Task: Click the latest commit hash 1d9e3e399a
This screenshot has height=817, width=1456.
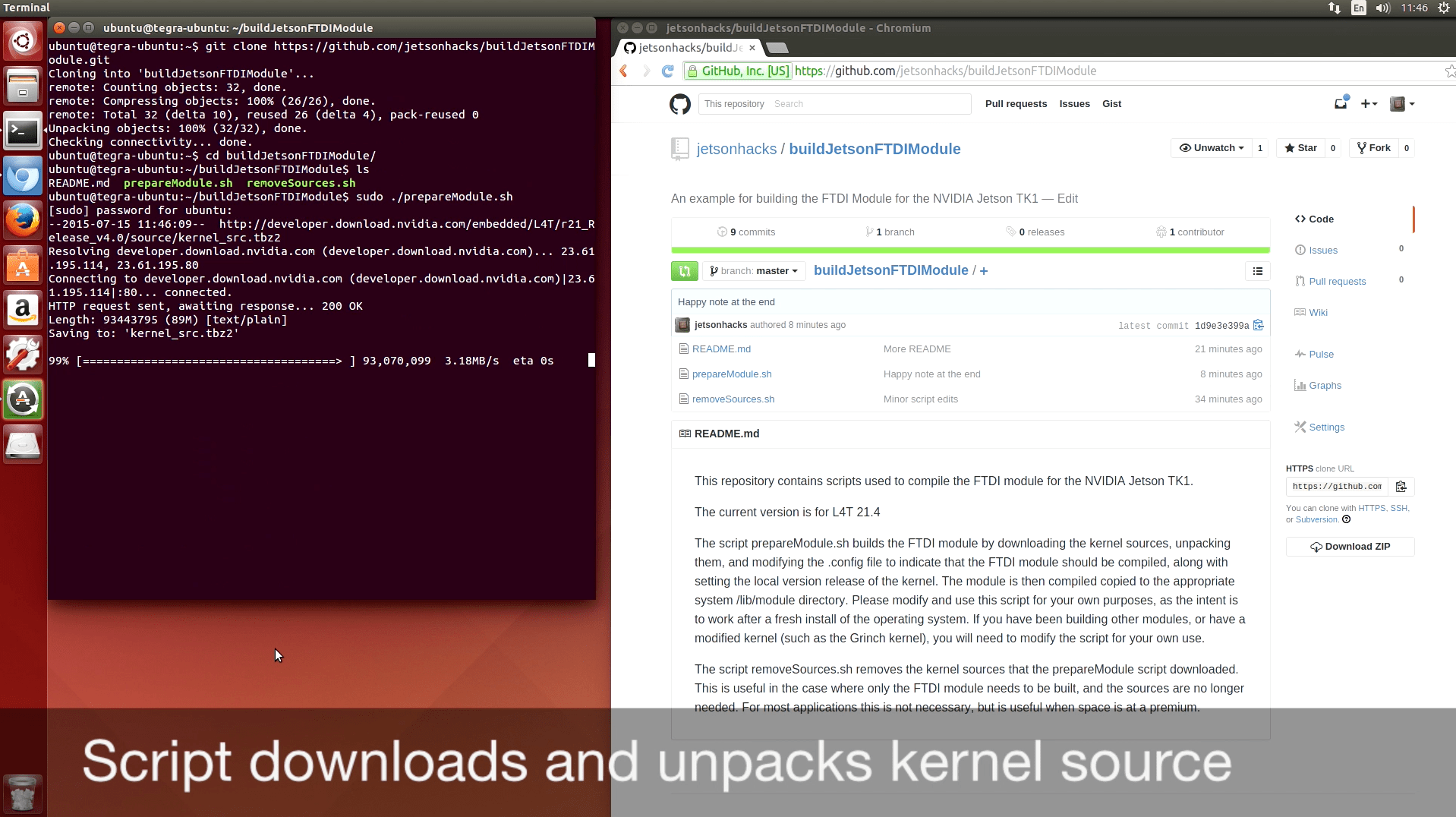Action: point(1221,326)
